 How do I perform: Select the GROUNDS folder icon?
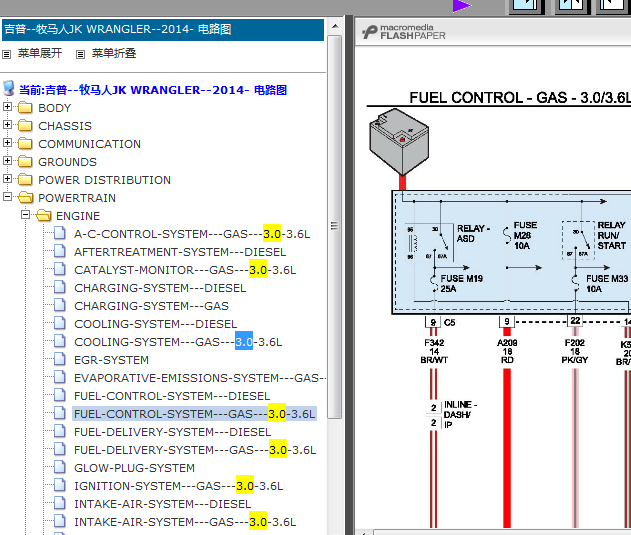[x=25, y=161]
